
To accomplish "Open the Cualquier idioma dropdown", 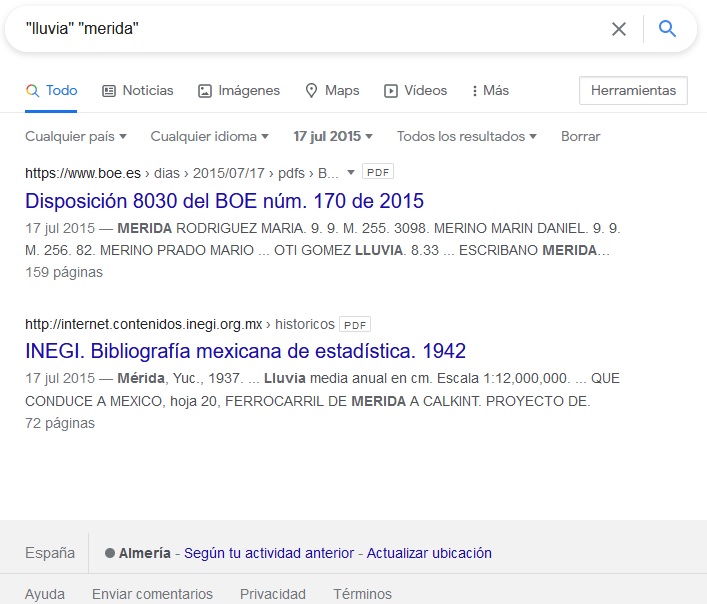I will click(209, 136).
